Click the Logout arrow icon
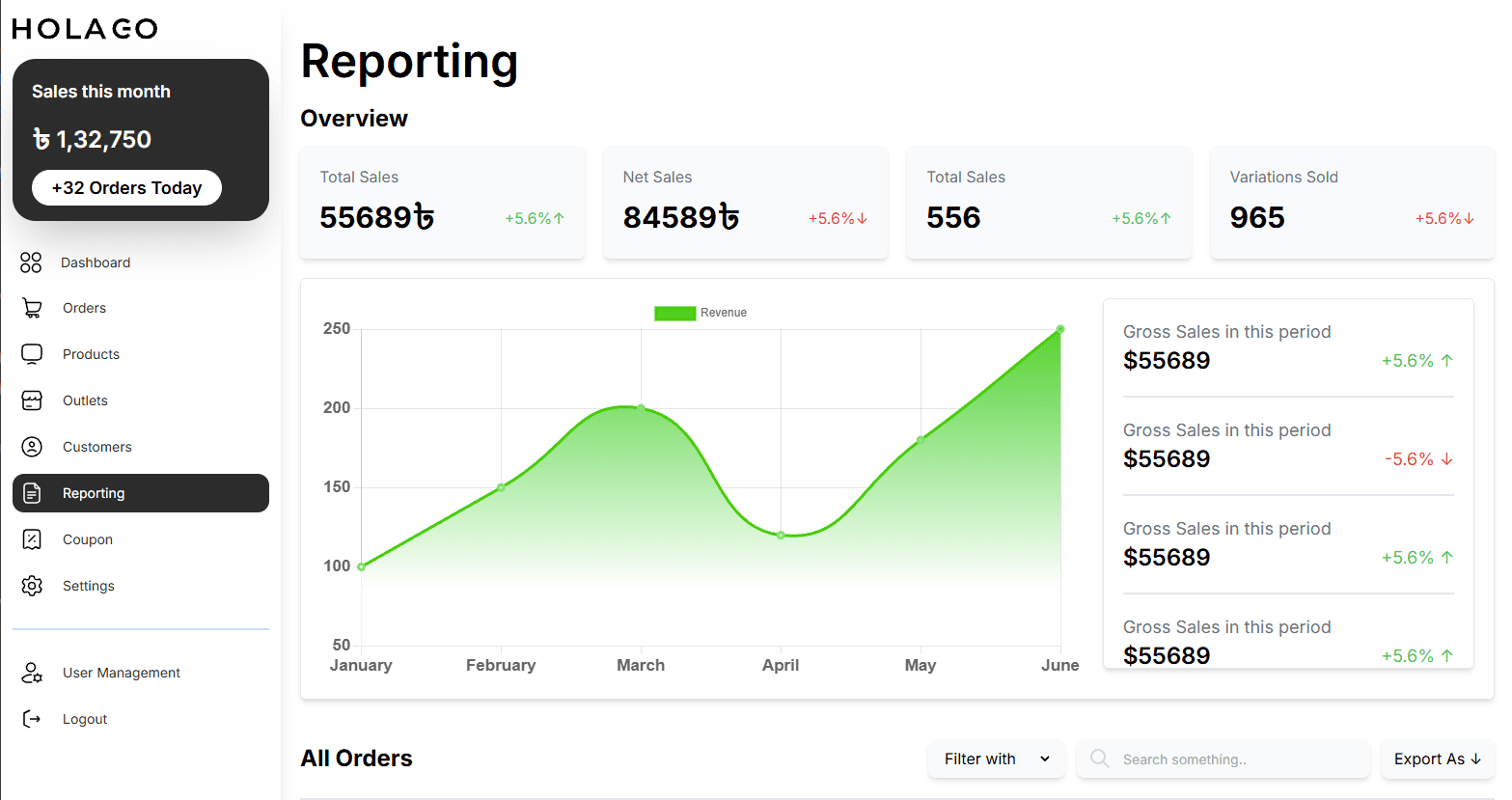The width and height of the screenshot is (1512, 800). (x=32, y=719)
